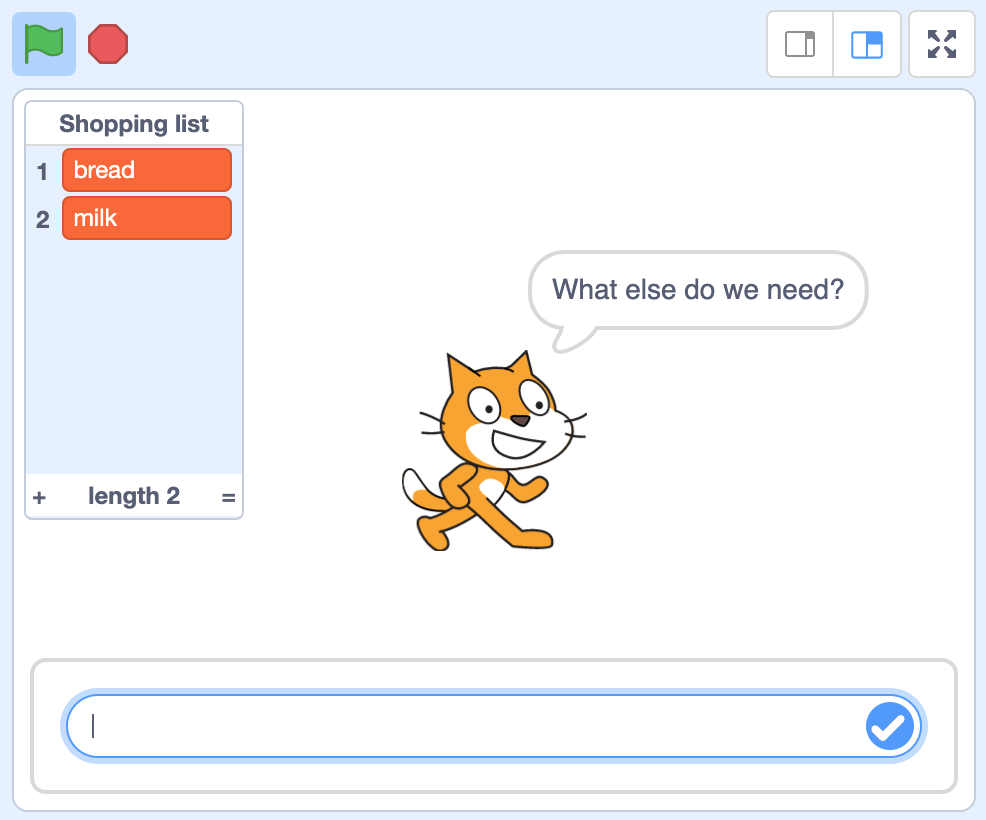Stop the project with the red stop sign
The width and height of the screenshot is (986, 820).
point(108,44)
